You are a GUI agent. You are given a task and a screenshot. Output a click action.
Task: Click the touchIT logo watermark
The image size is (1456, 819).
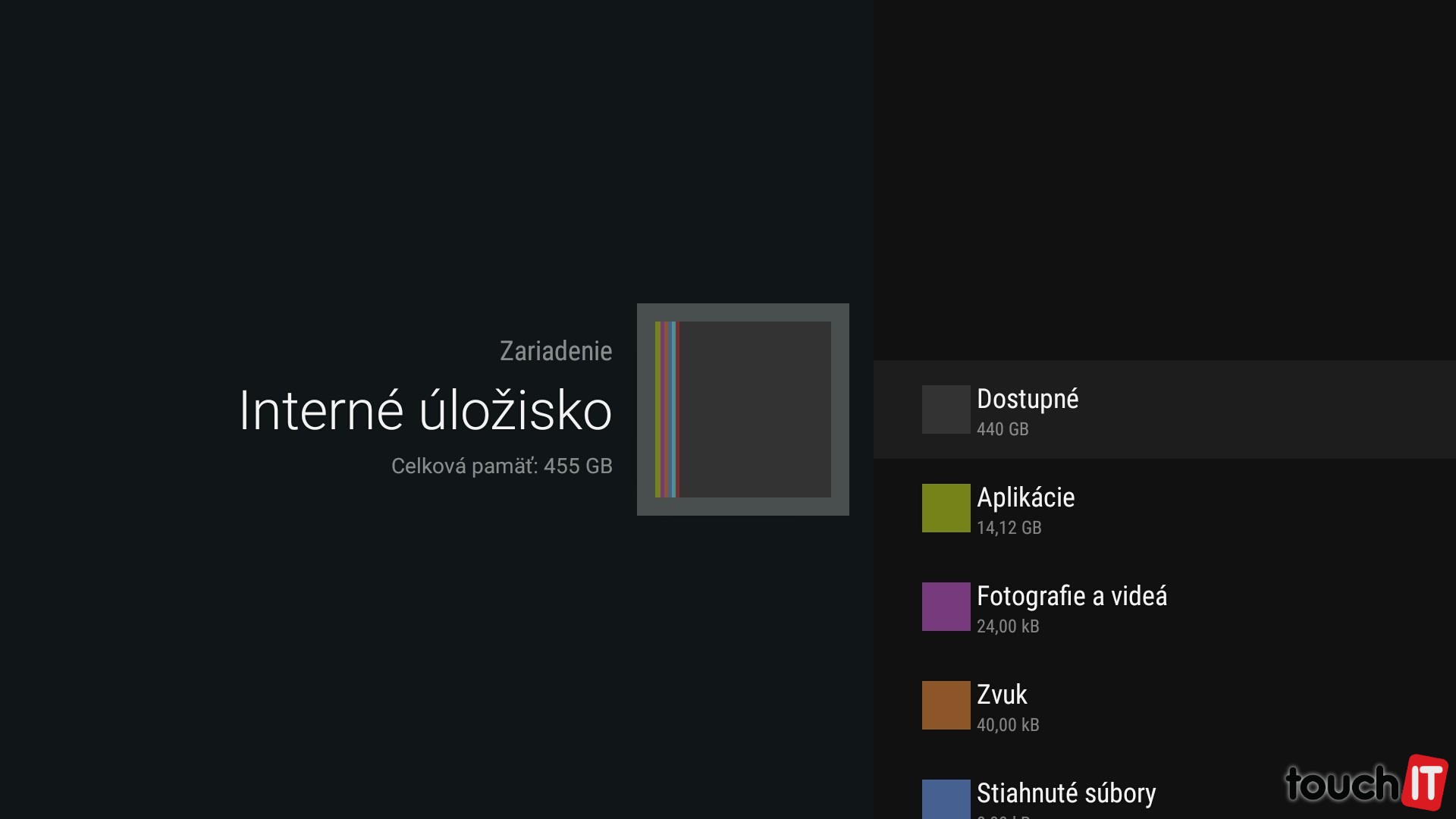(1365, 783)
